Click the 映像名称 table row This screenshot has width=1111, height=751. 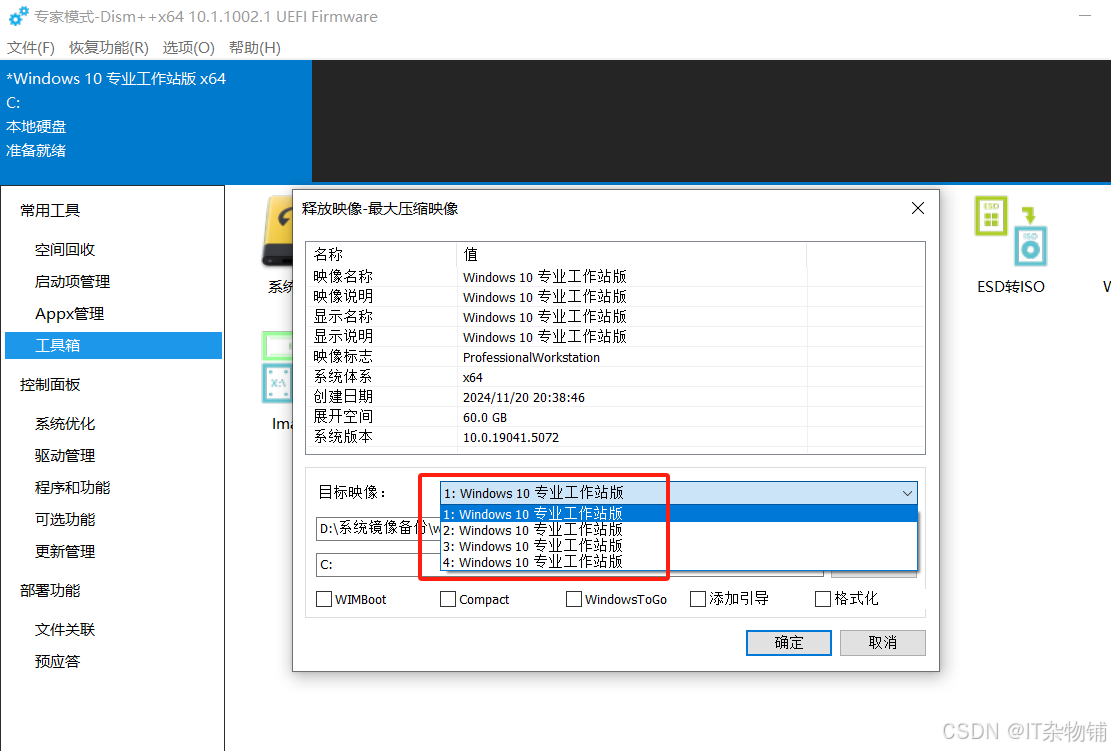point(615,276)
